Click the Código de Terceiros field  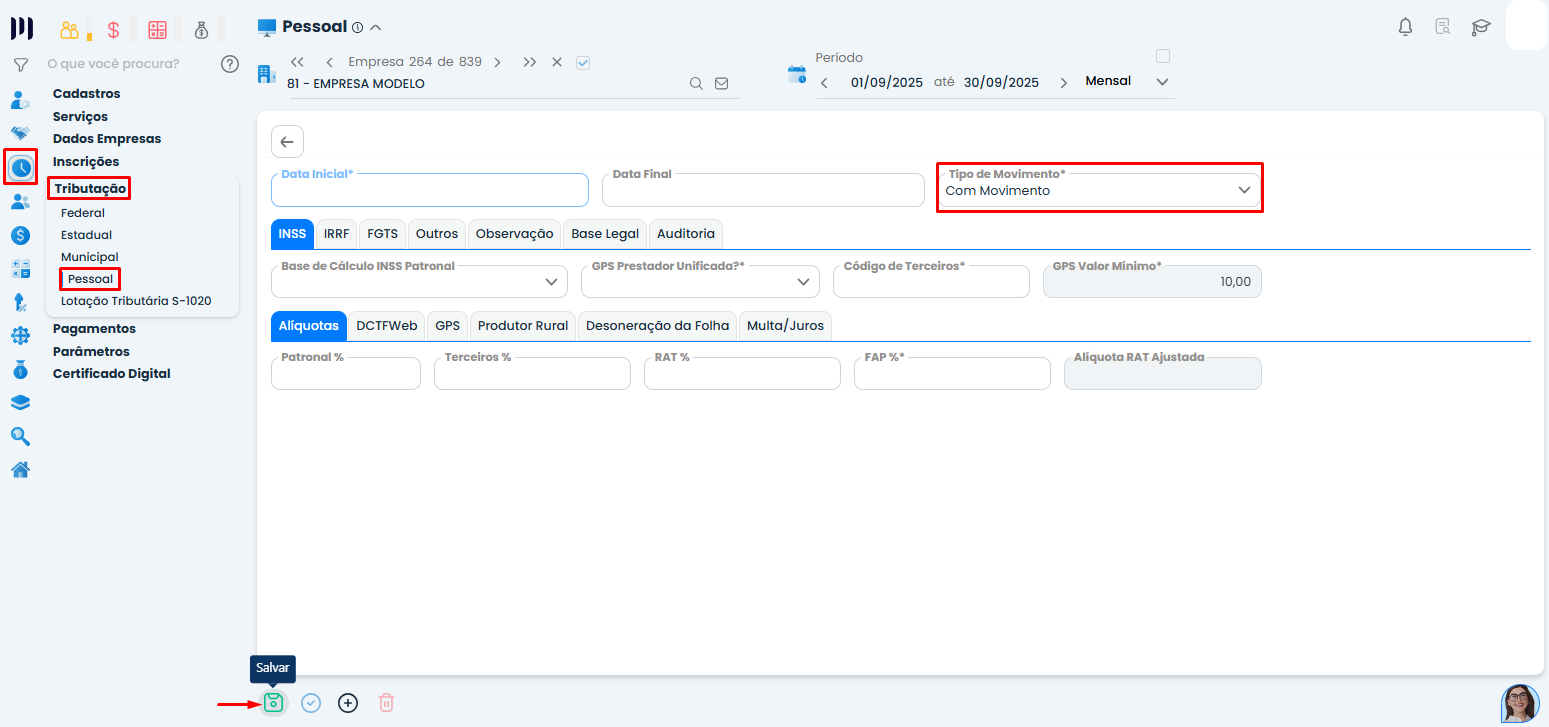pyautogui.click(x=931, y=281)
